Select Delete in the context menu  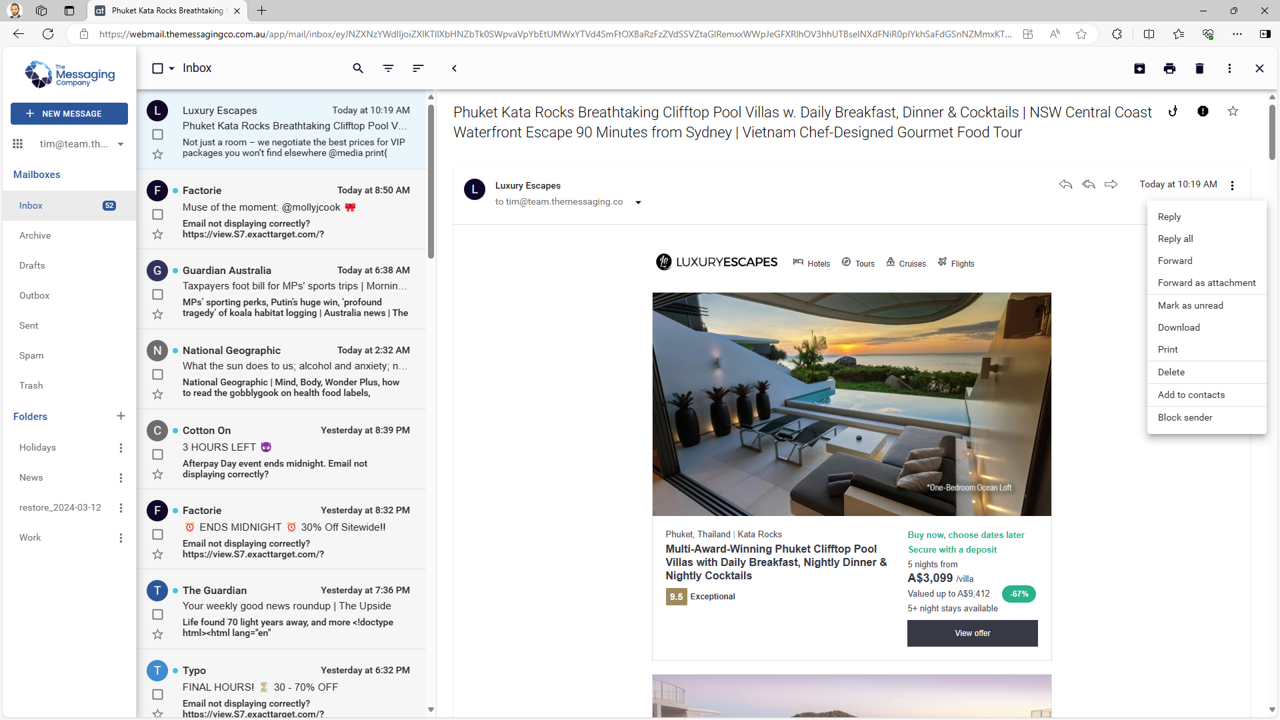[x=1207, y=372]
